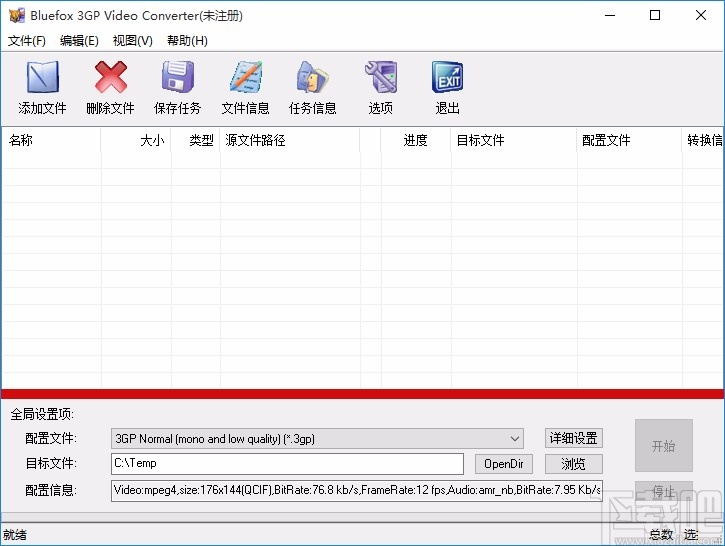Open File Info (文件信息) toolbar icon

(x=246, y=77)
